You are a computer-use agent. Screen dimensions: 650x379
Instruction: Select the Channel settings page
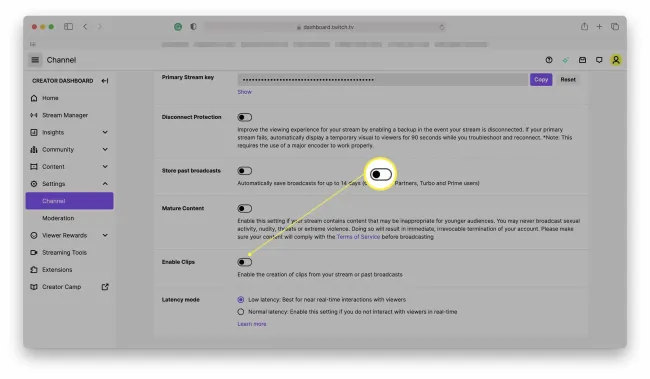click(69, 201)
